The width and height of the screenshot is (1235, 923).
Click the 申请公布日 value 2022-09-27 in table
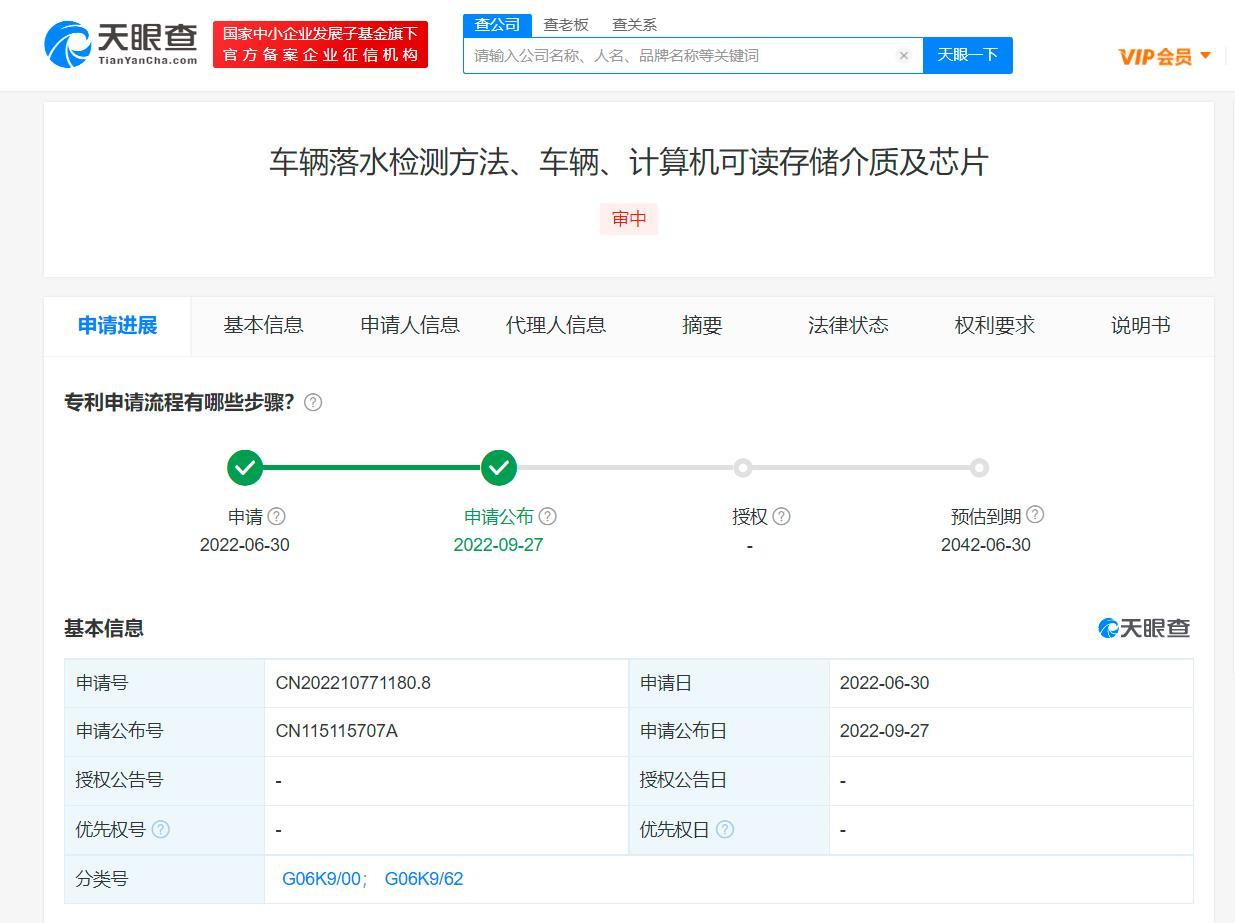(x=884, y=731)
